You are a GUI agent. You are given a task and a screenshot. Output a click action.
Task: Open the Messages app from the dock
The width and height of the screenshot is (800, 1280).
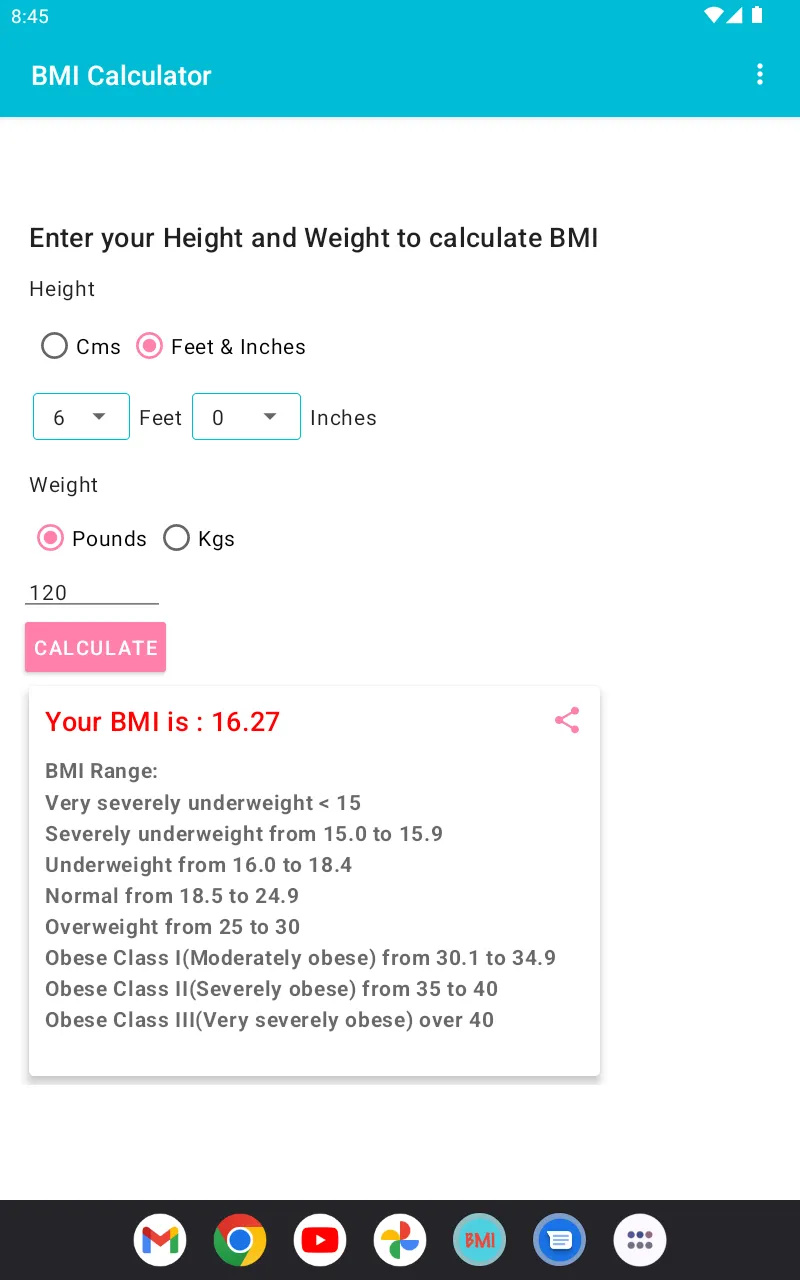click(x=559, y=1240)
